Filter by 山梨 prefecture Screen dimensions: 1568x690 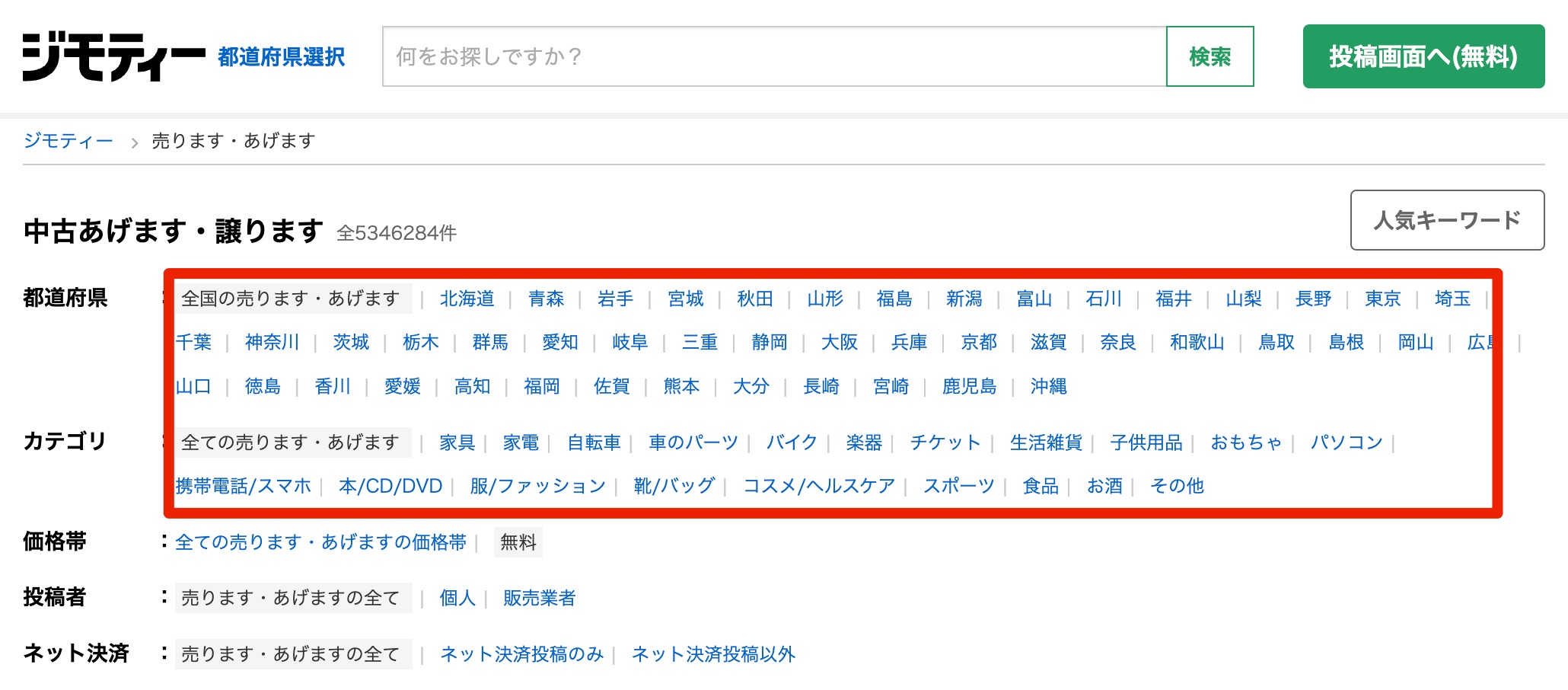pyautogui.click(x=1244, y=299)
